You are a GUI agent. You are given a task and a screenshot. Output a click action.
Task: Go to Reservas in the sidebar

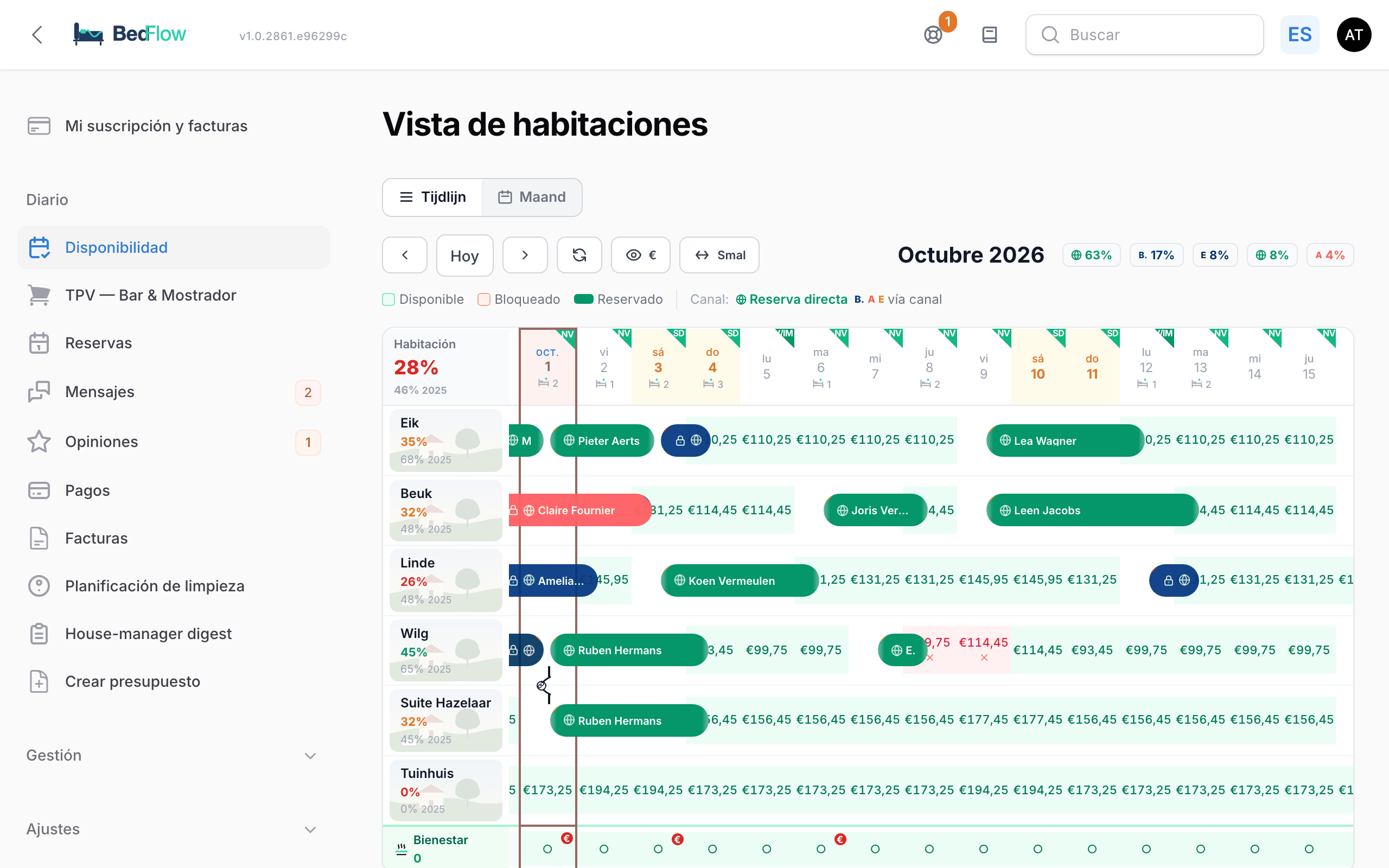pyautogui.click(x=173, y=343)
